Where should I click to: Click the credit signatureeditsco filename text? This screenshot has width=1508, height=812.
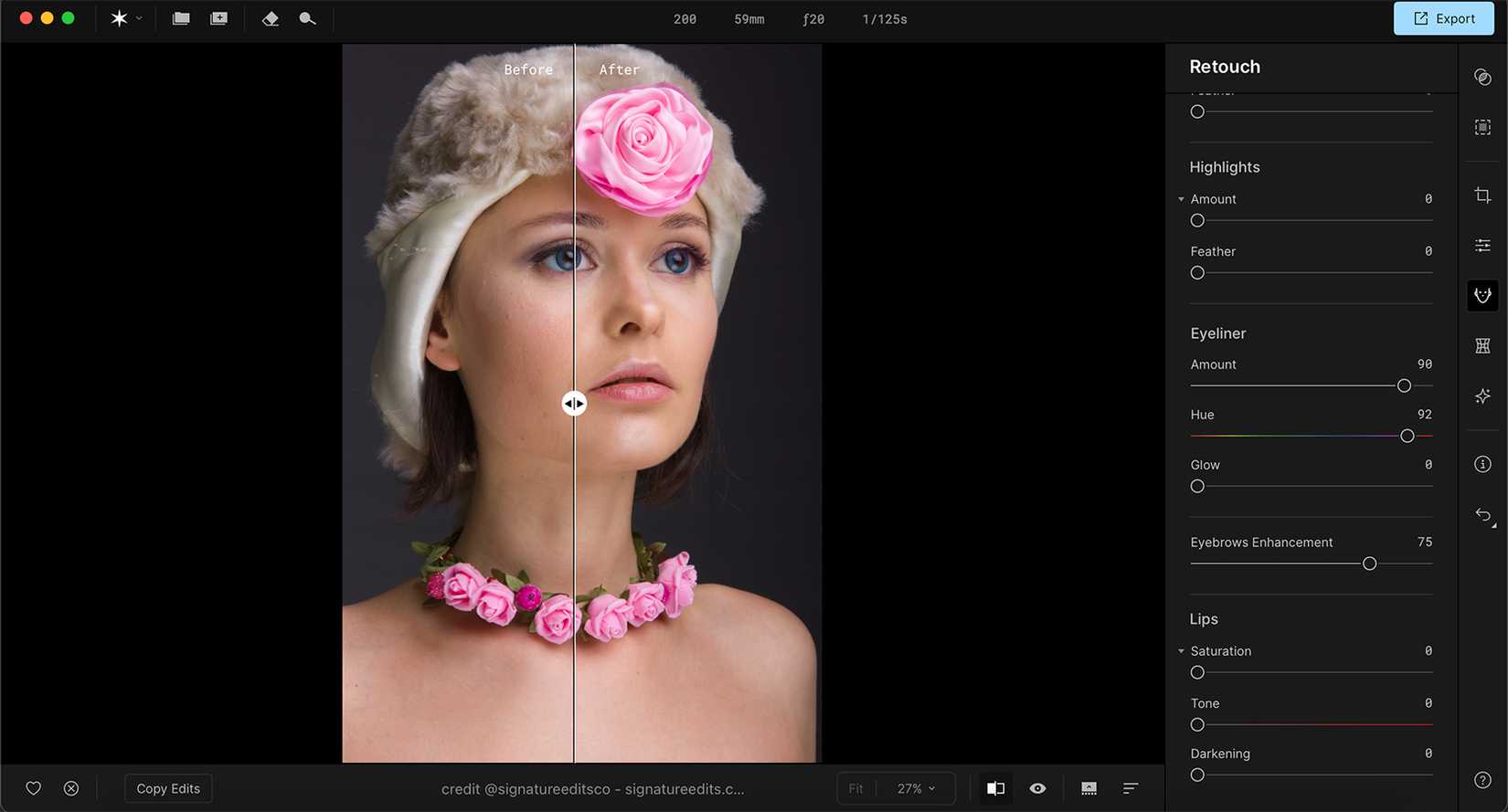(x=592, y=789)
